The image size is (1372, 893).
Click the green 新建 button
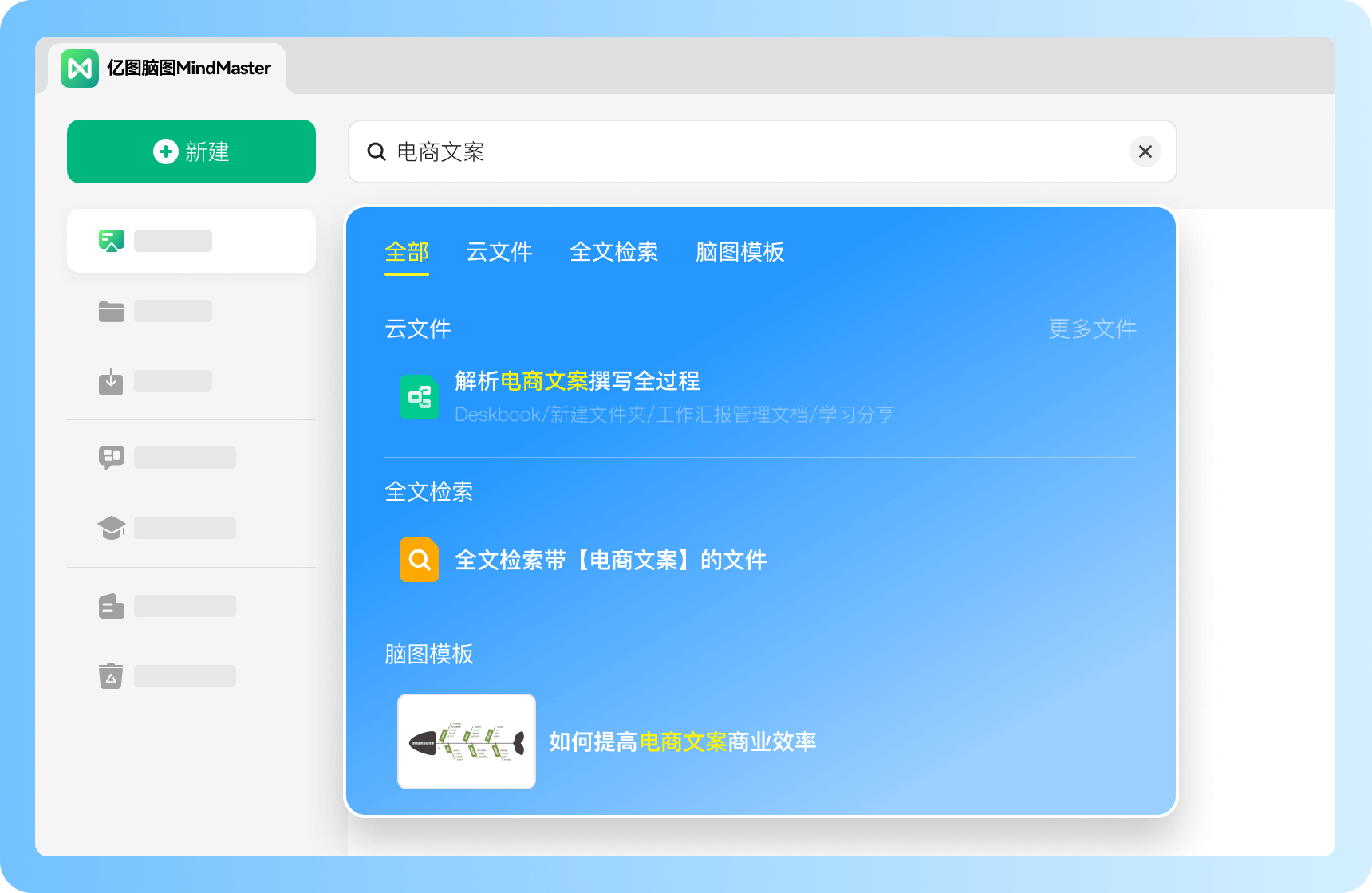[x=191, y=151]
